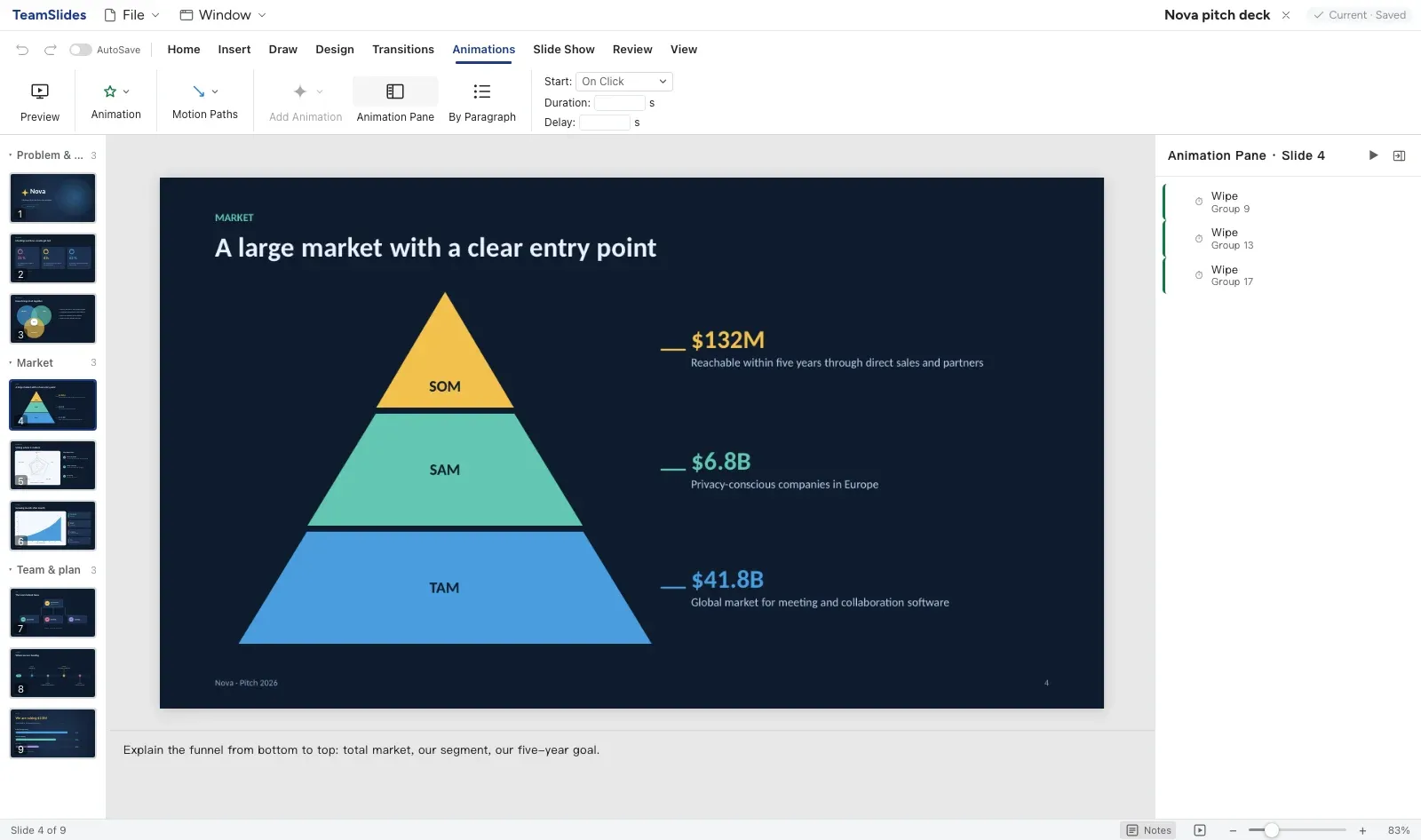1421x840 pixels.
Task: Click the zoom slider handle
Action: (1272, 830)
